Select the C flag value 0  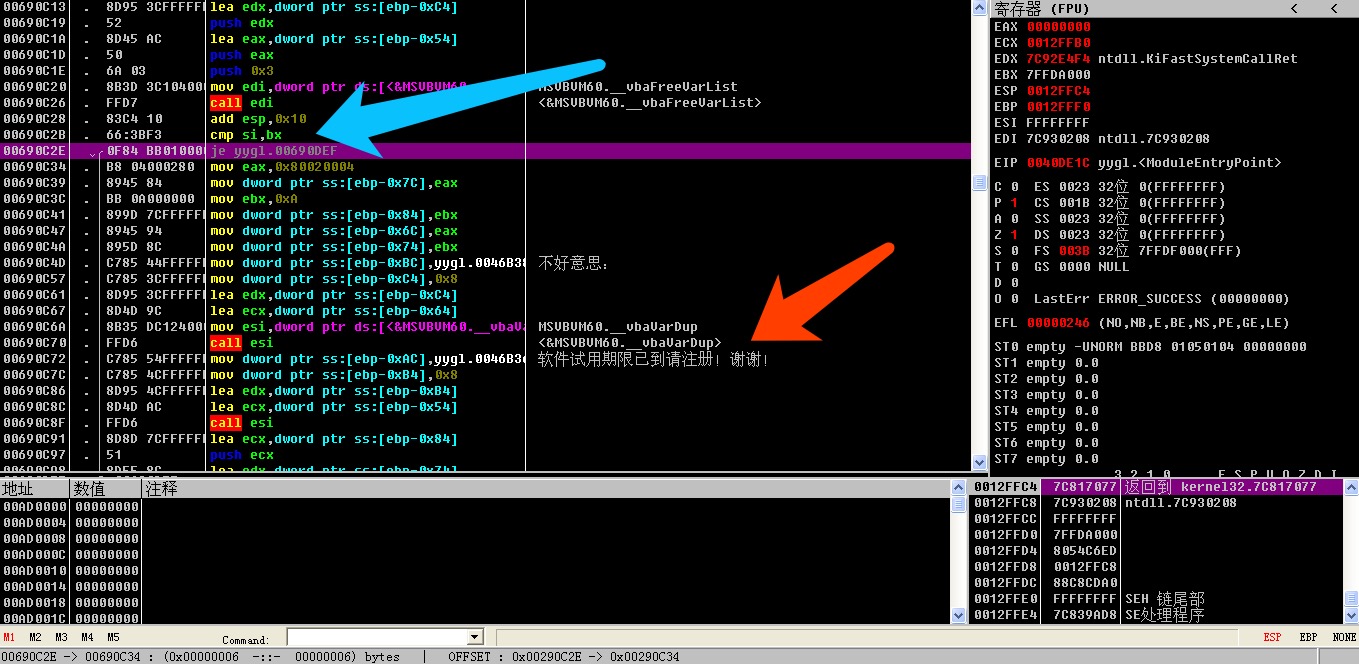tap(1014, 187)
